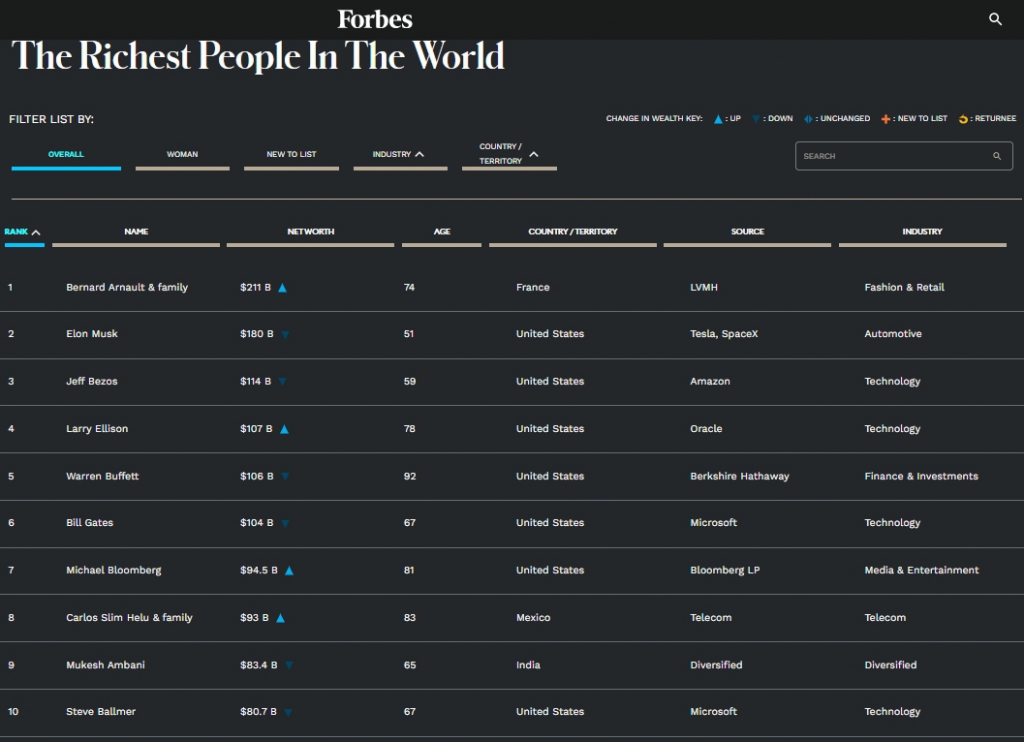Click the Oracle source cell

706,428
